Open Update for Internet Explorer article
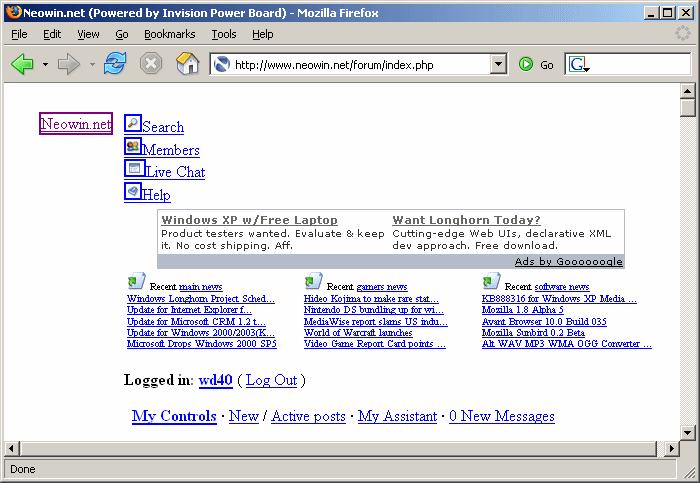The height and width of the screenshot is (483, 700). tap(189, 310)
